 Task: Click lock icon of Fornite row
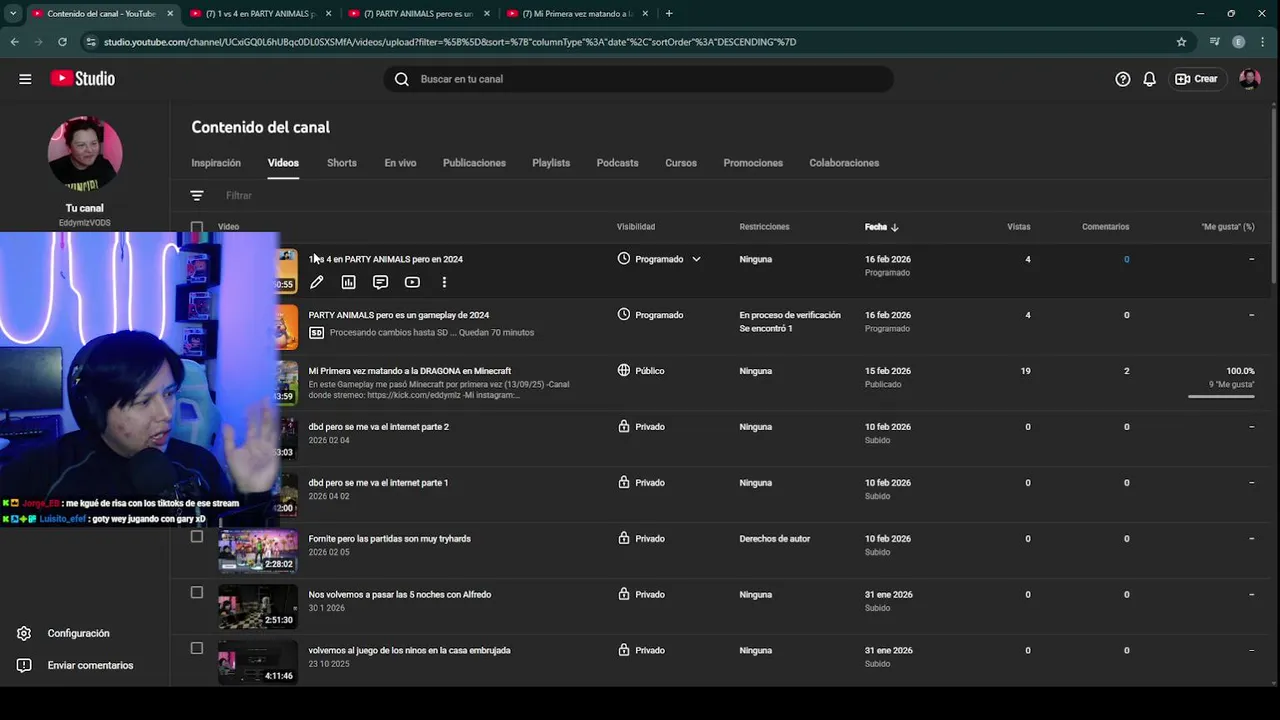(x=624, y=539)
